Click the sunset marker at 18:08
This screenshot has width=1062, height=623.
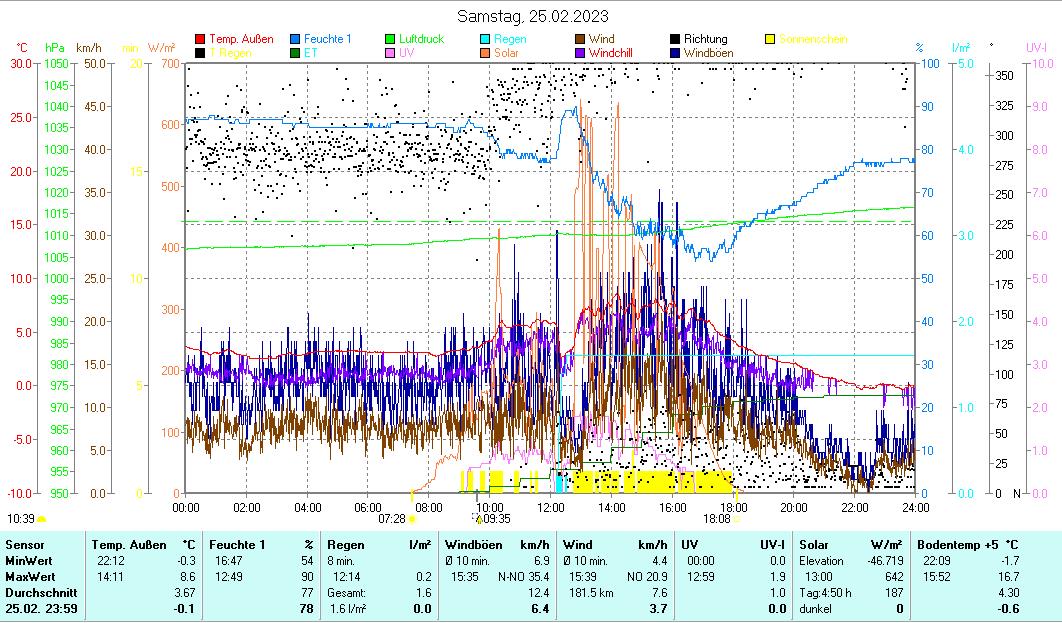tap(736, 519)
